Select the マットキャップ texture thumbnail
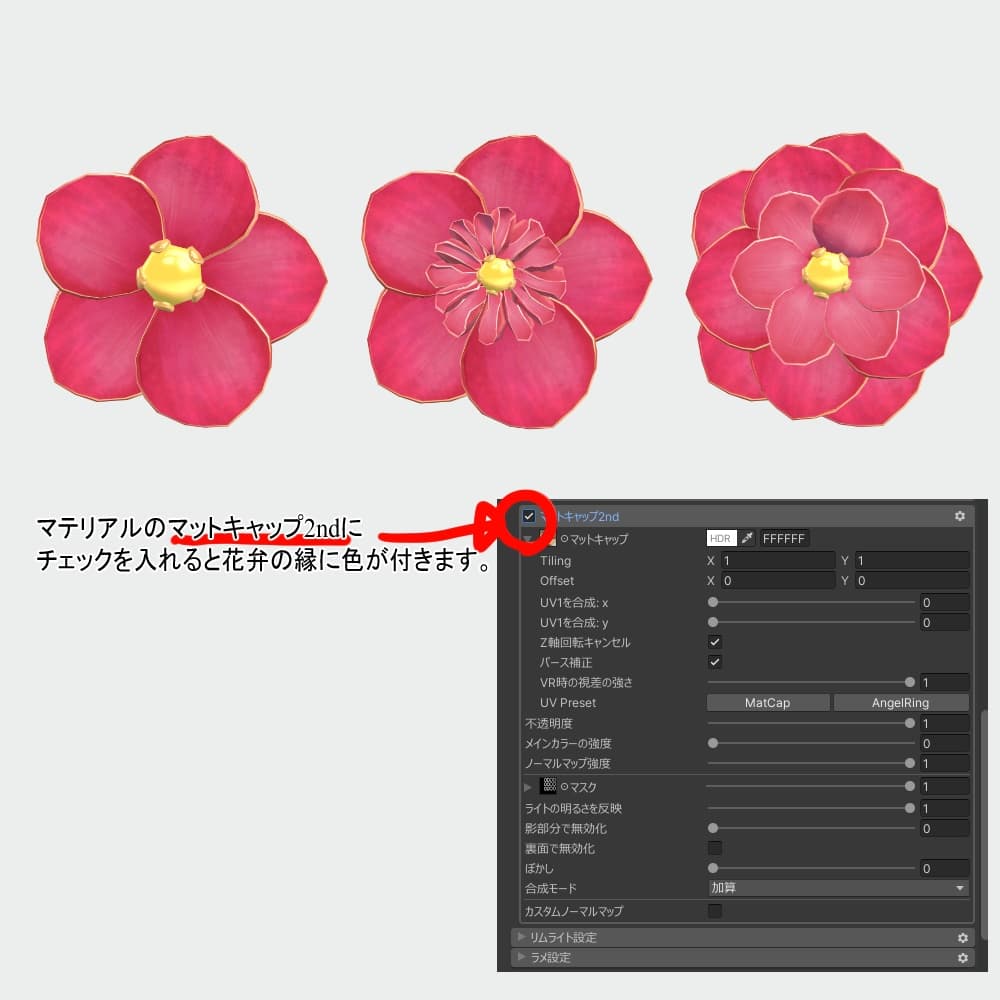The height and width of the screenshot is (1000, 1000). [546, 537]
